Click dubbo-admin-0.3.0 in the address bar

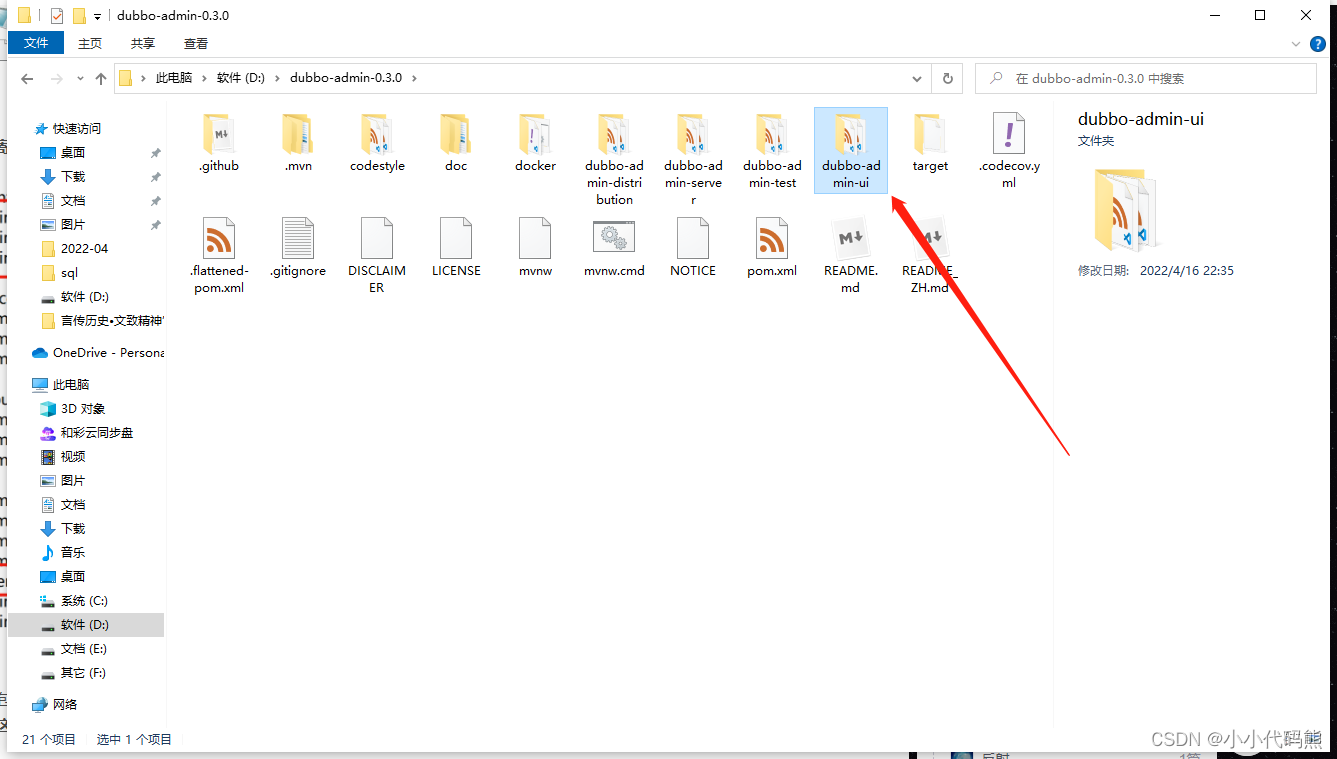coord(346,78)
